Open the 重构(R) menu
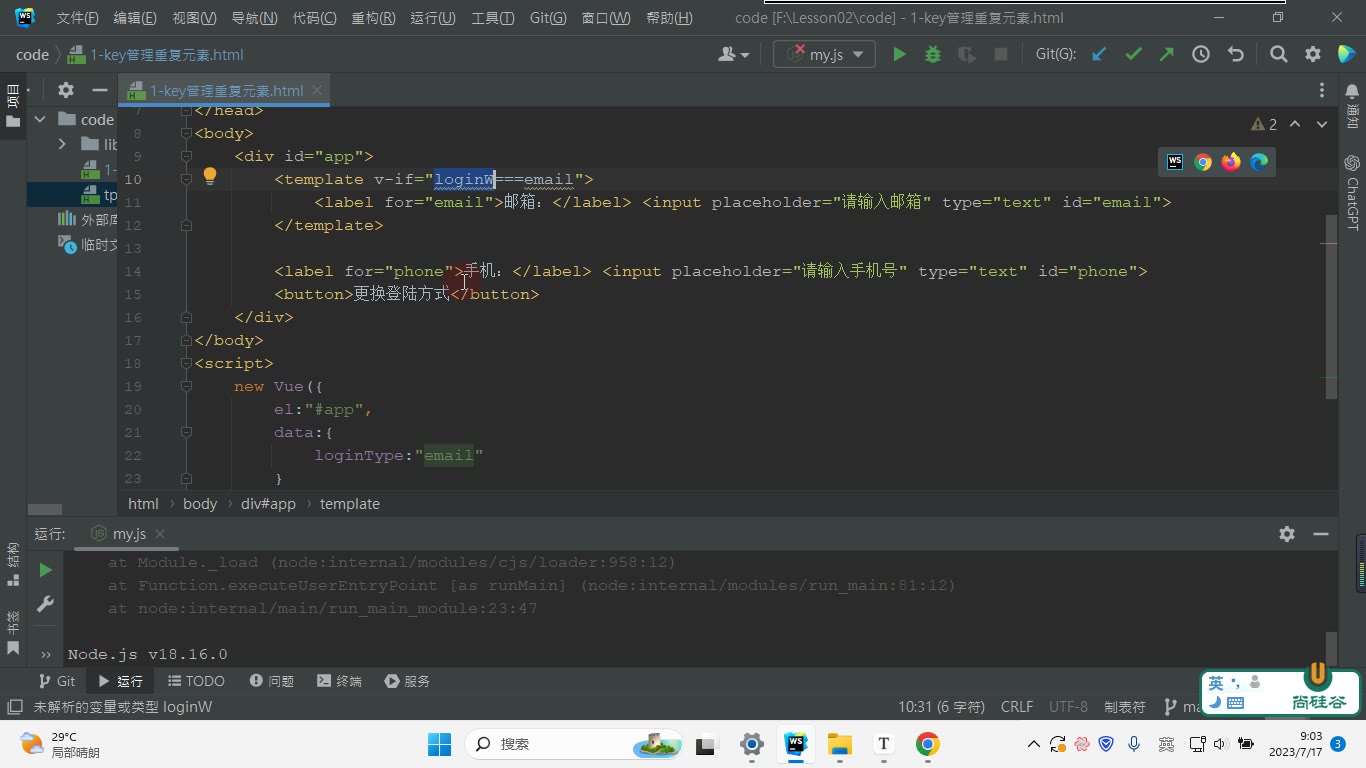 coord(373,18)
